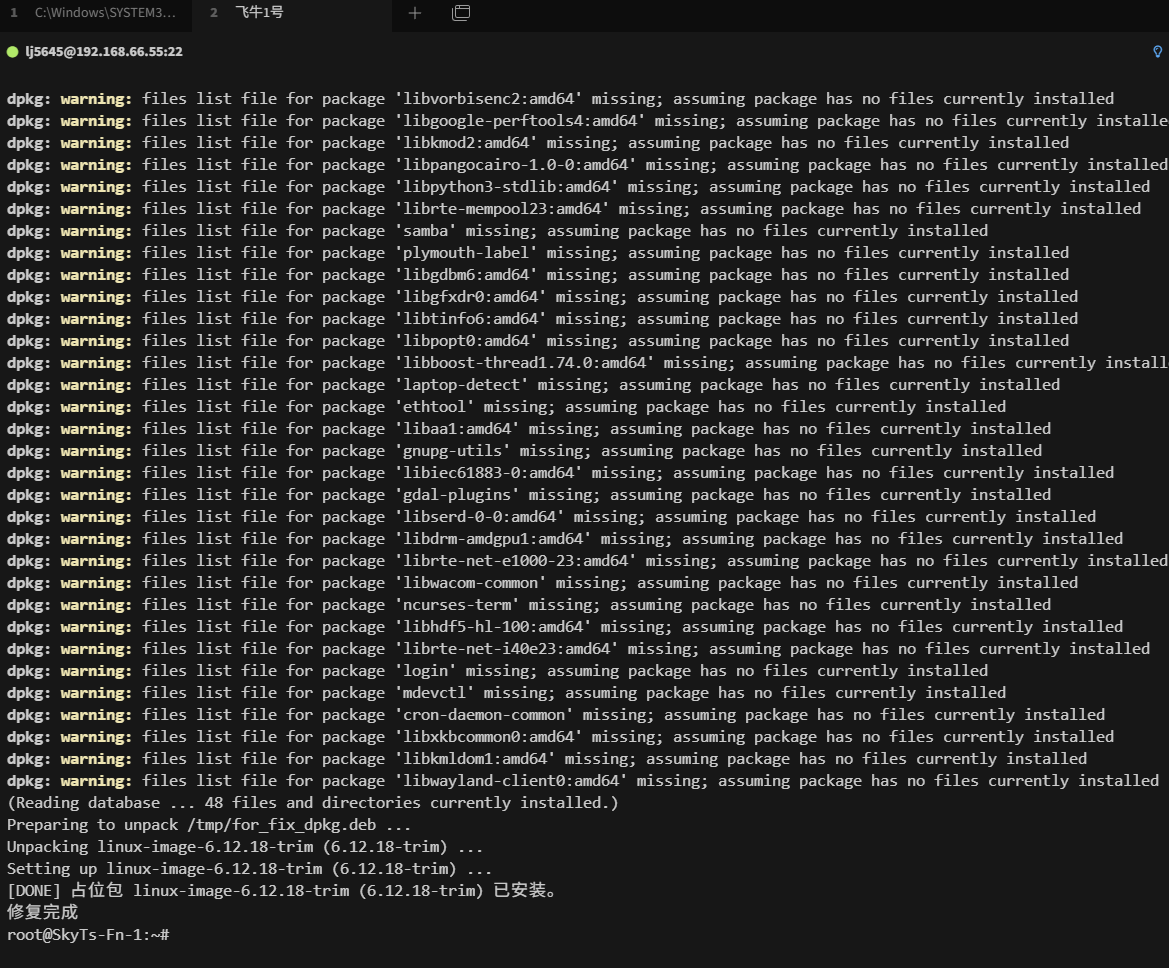Click the [DONE] 占位包 status line

282,890
